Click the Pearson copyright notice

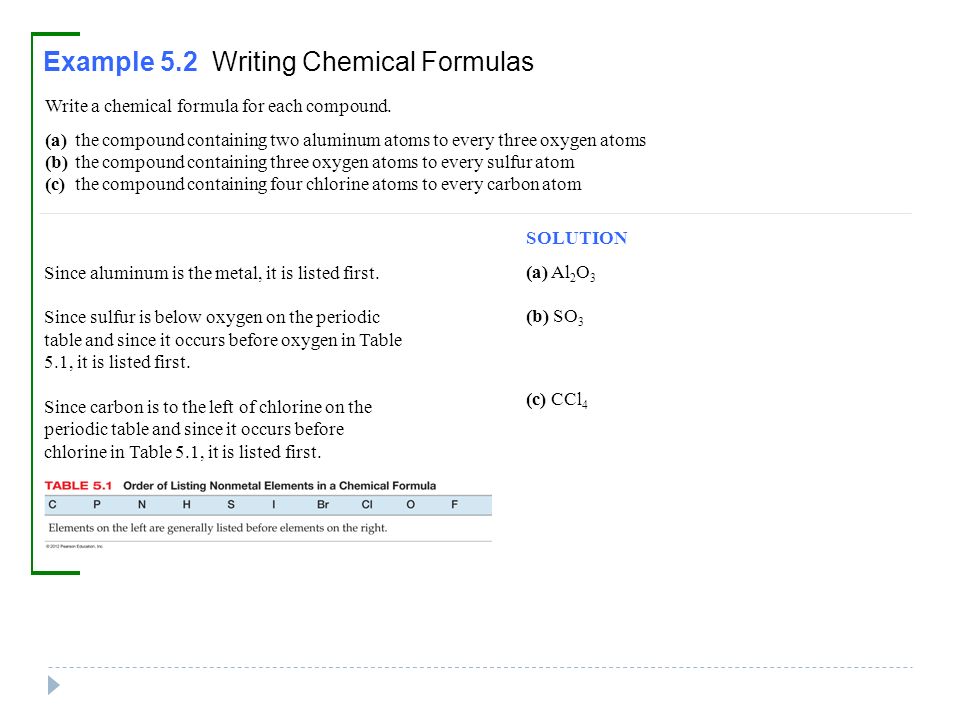(x=74, y=546)
